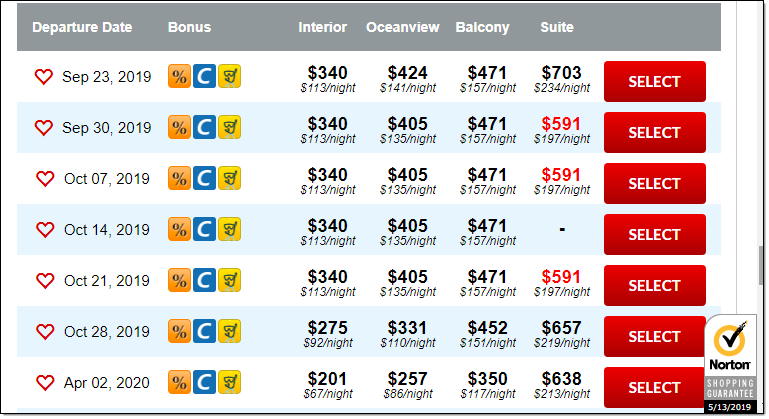
Task: Click yellow bonus icon for Oct 07
Action: 229,179
